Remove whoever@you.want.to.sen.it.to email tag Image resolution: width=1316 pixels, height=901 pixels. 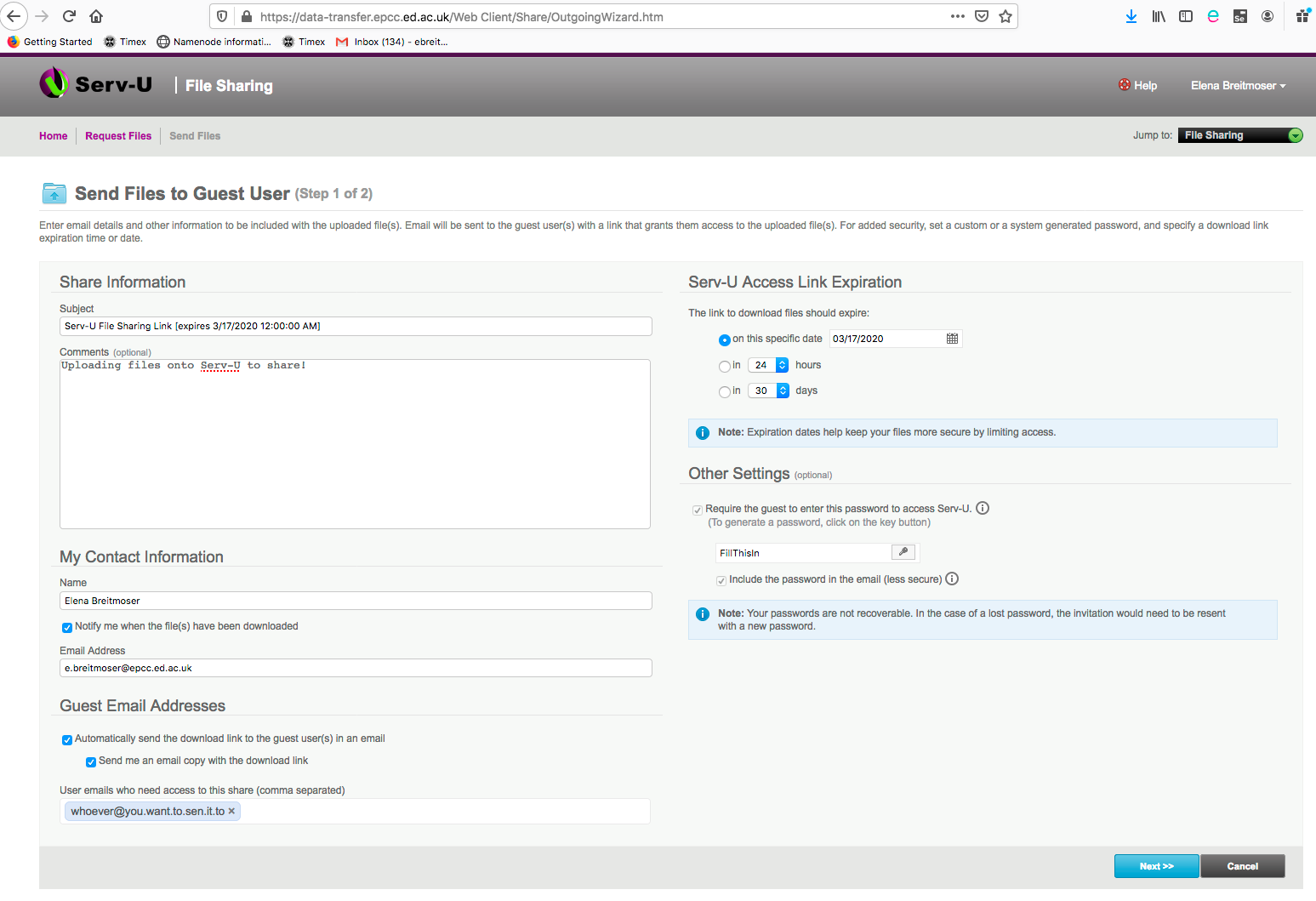pos(231,812)
